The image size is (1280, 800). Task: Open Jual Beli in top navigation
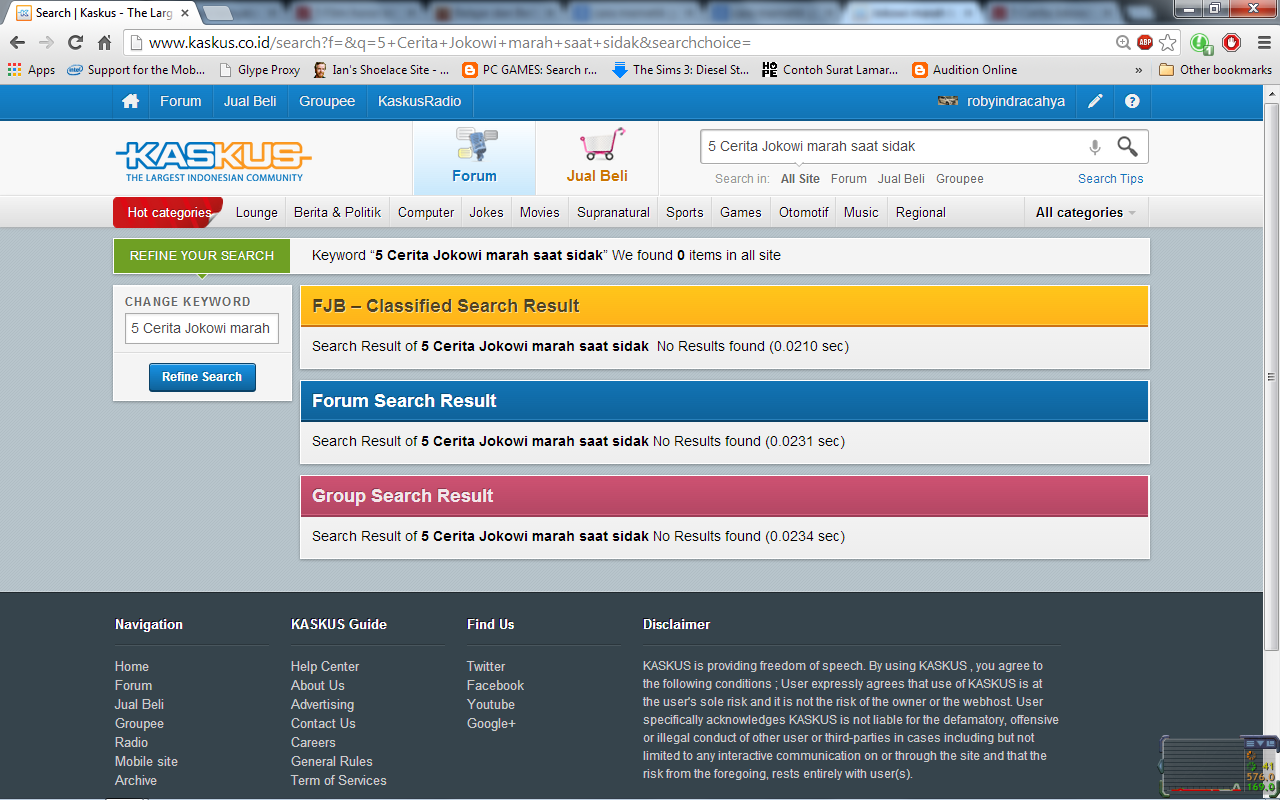click(x=250, y=101)
